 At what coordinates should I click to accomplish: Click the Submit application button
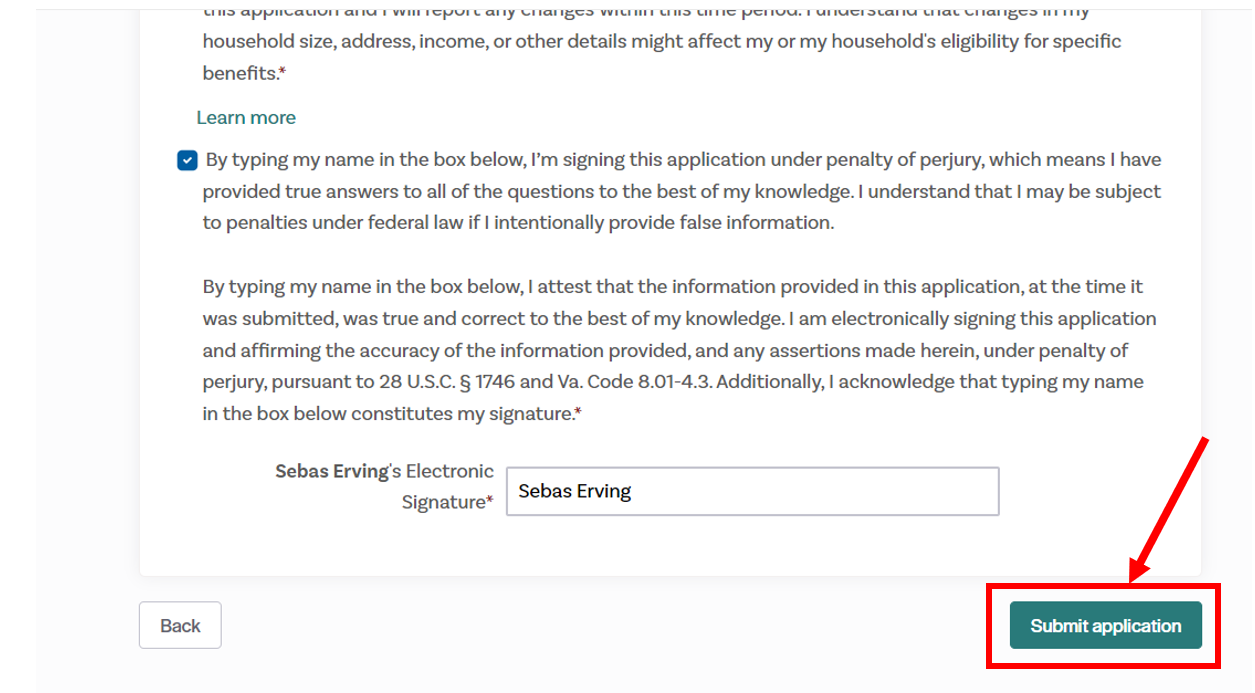[x=1105, y=626]
